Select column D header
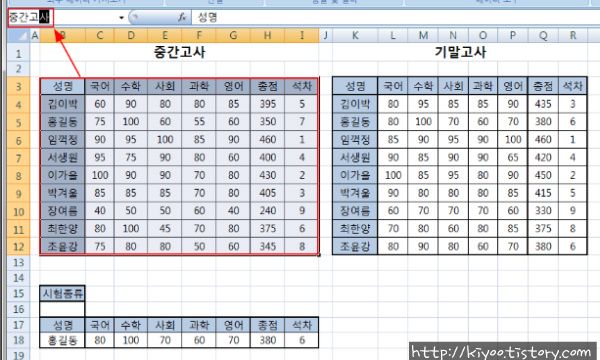 click(131, 36)
